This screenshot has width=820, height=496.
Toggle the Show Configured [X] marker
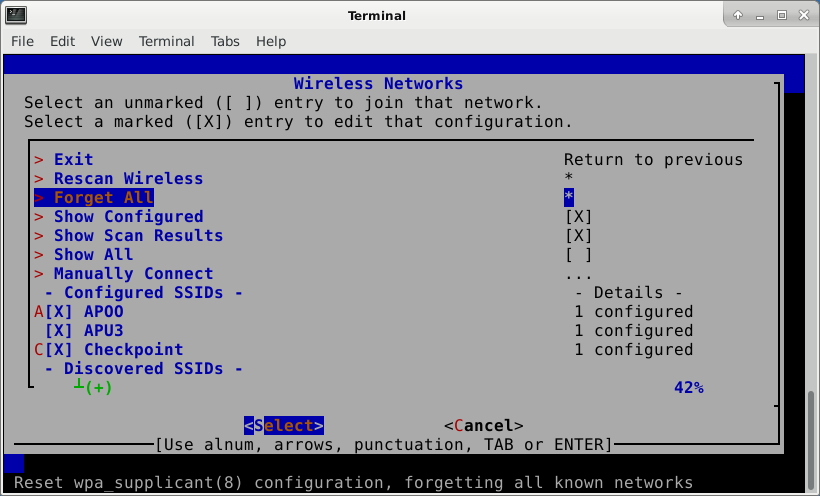click(578, 217)
